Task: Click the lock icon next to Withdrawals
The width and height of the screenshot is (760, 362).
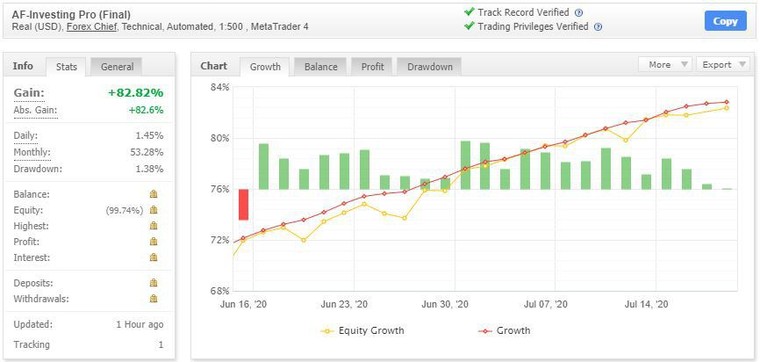Action: tap(154, 299)
